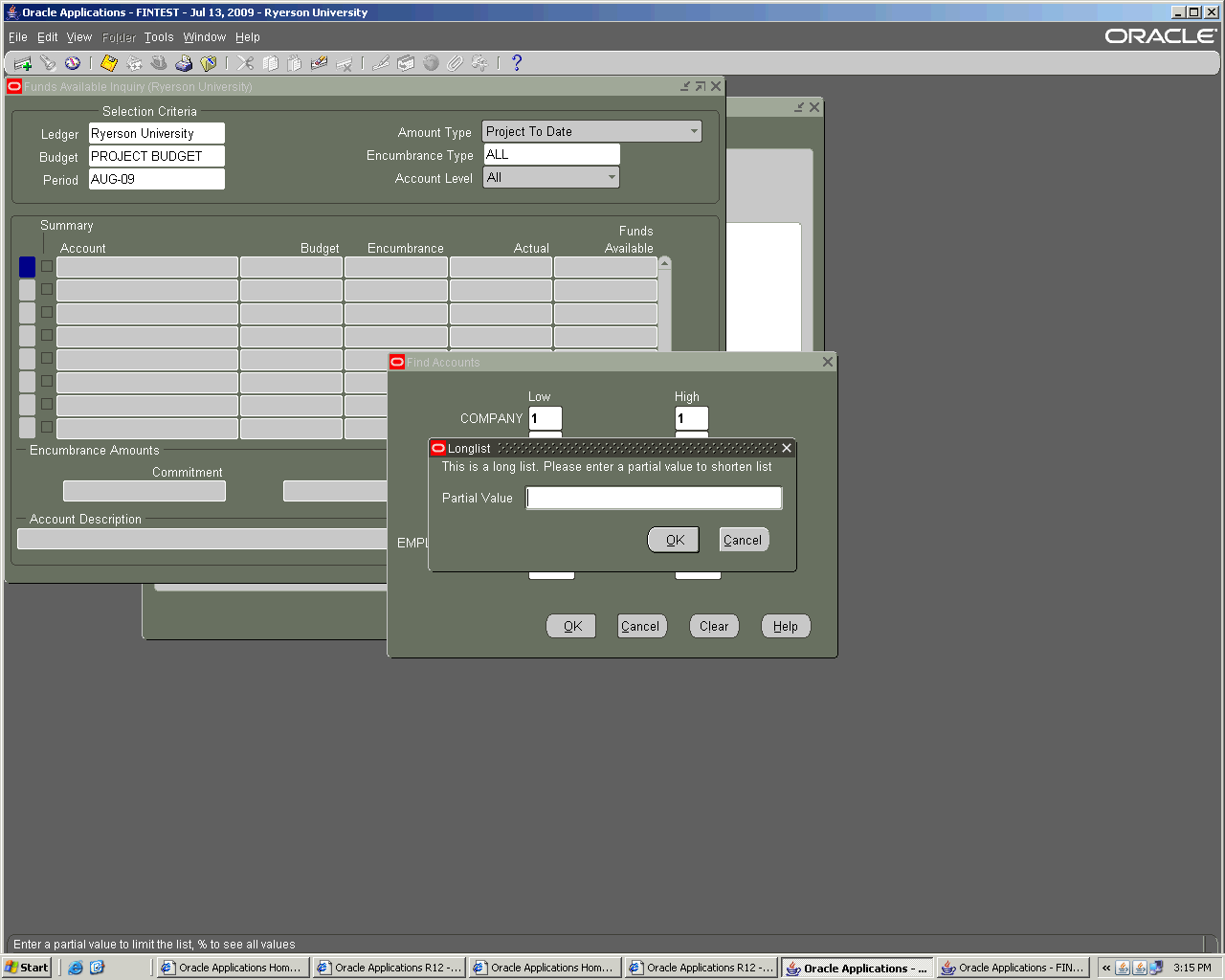This screenshot has height=980, width=1225.
Task: Open the Tools menu
Action: (159, 37)
